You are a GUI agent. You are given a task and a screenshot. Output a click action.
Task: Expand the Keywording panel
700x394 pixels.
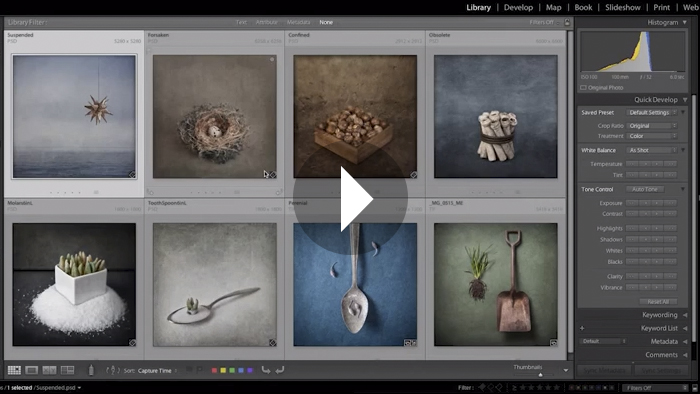click(685, 315)
